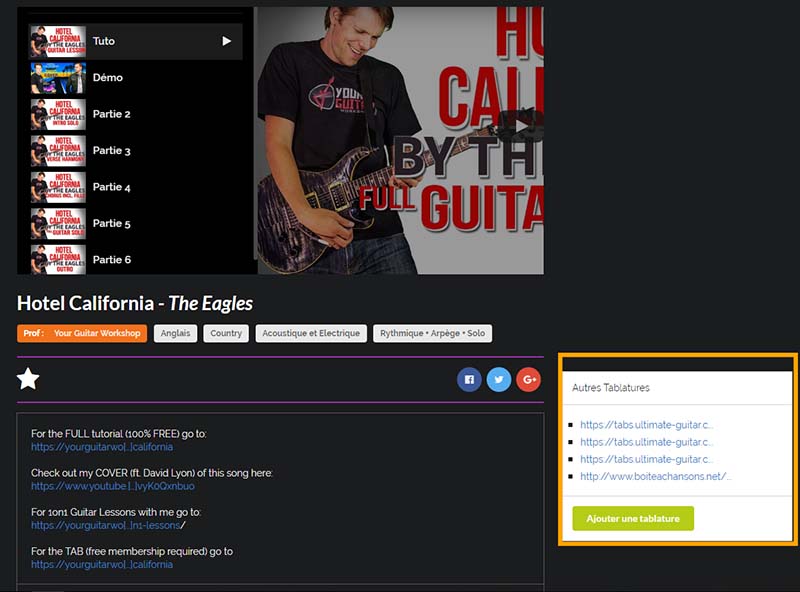
Task: Open the Démo video thumbnail
Action: 58,78
